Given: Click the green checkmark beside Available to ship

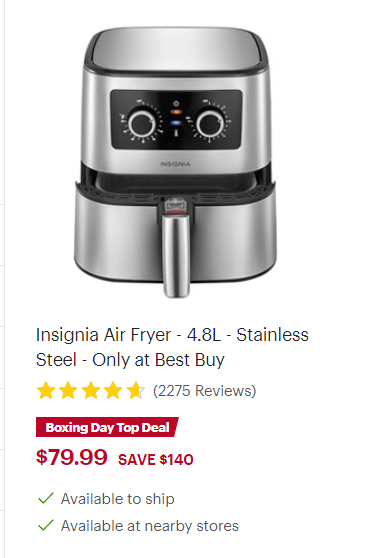Looking at the screenshot, I should pyautogui.click(x=46, y=498).
